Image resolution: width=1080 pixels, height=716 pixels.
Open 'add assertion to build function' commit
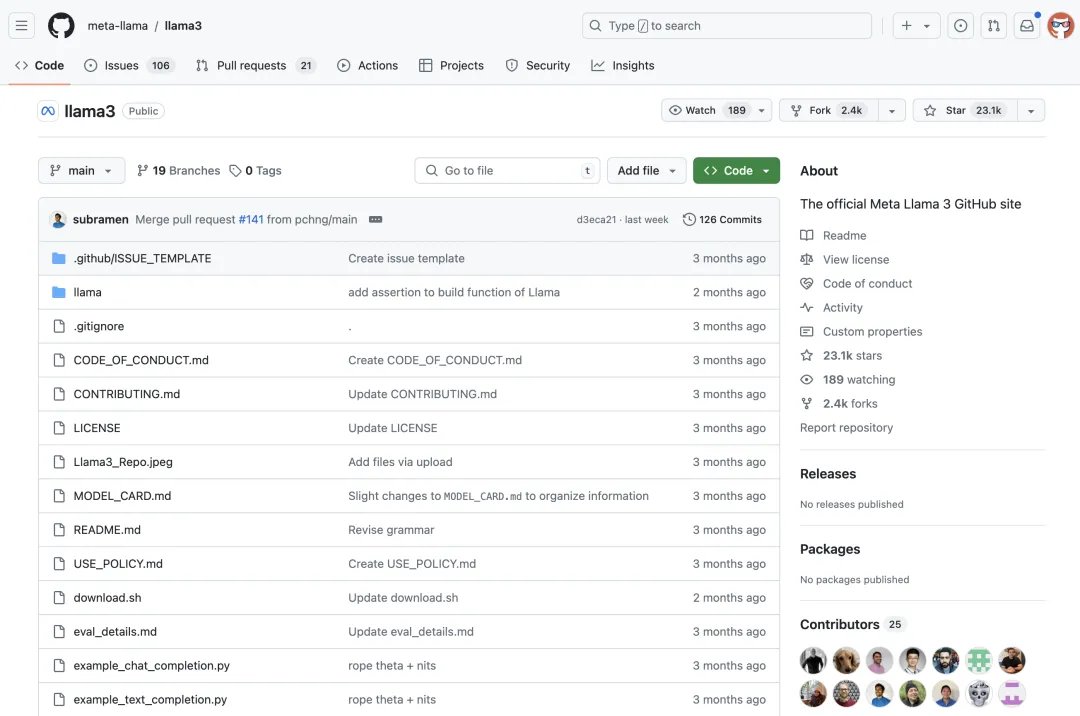(454, 292)
